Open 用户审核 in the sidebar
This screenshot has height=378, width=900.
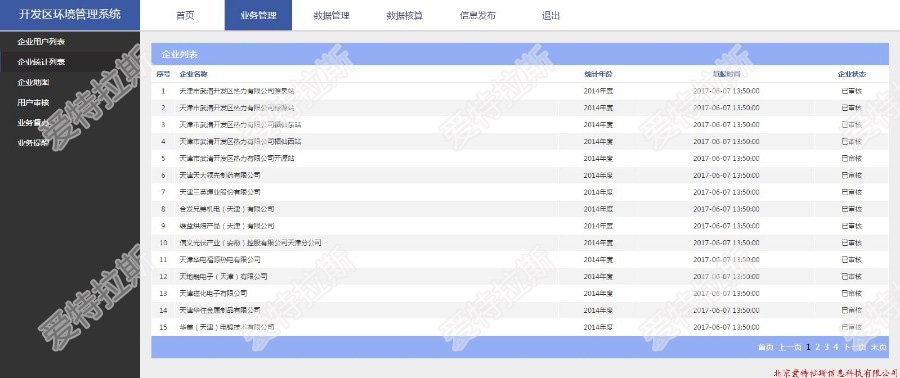tap(33, 102)
